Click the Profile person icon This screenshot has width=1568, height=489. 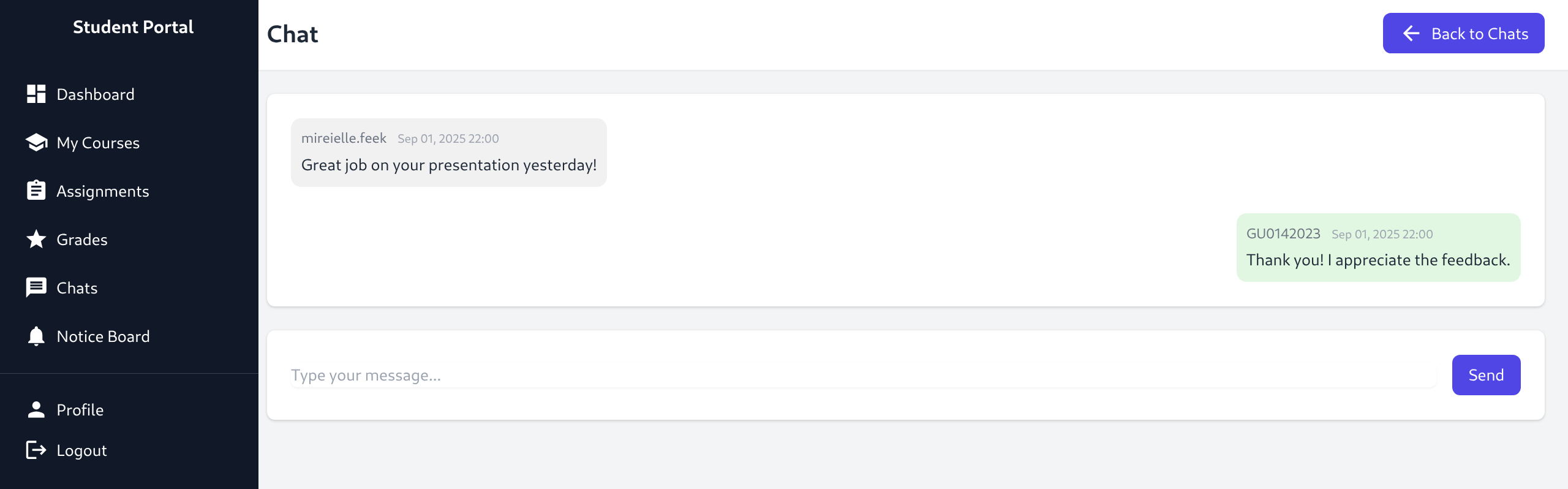click(36, 409)
